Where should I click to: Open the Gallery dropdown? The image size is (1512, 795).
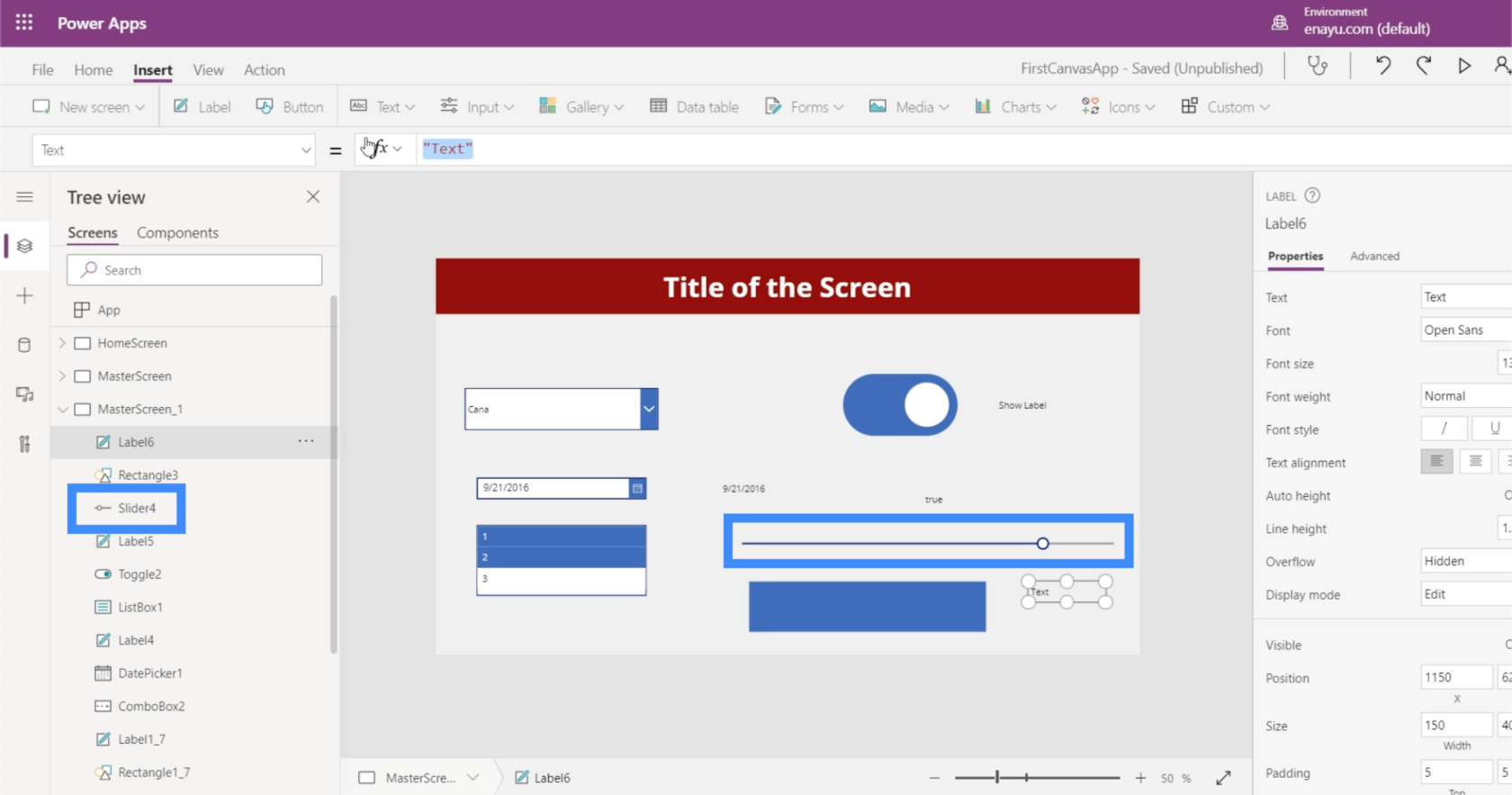(581, 106)
